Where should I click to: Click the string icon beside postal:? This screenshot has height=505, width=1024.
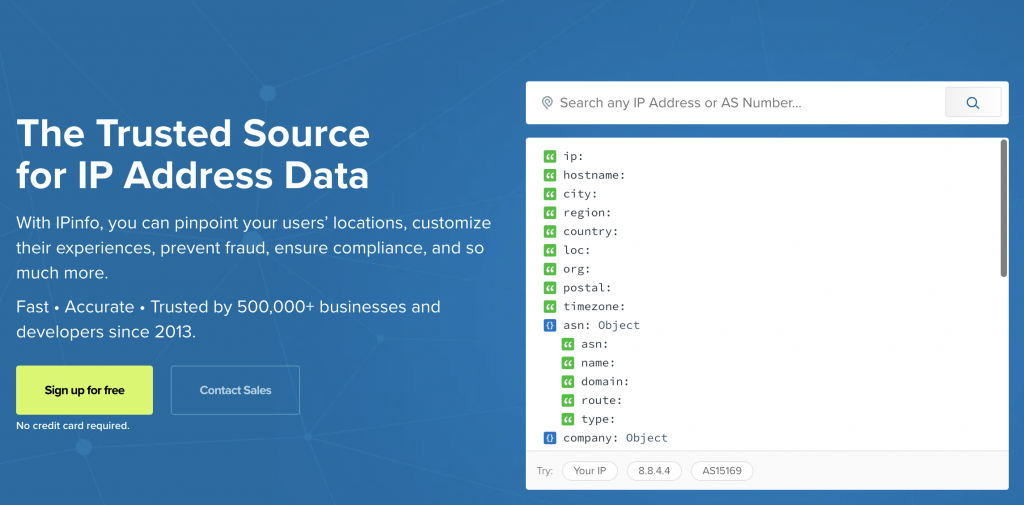coord(549,287)
